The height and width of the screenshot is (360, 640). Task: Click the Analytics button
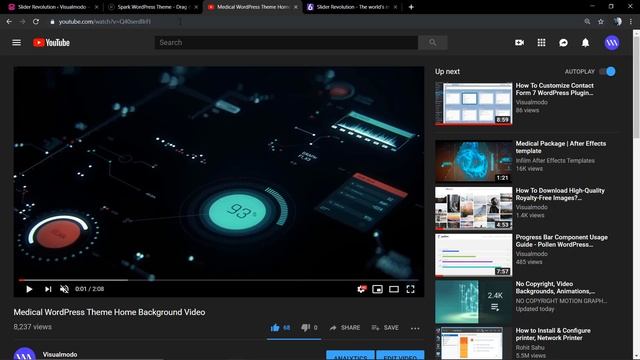[350, 355]
